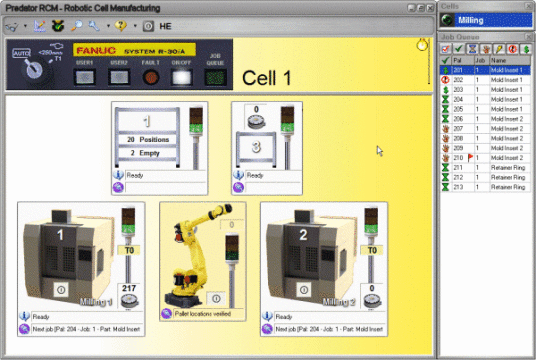Screen dimensions: 536x360
Task: Select pallet 212 Retainer Ring row
Action: [485, 177]
